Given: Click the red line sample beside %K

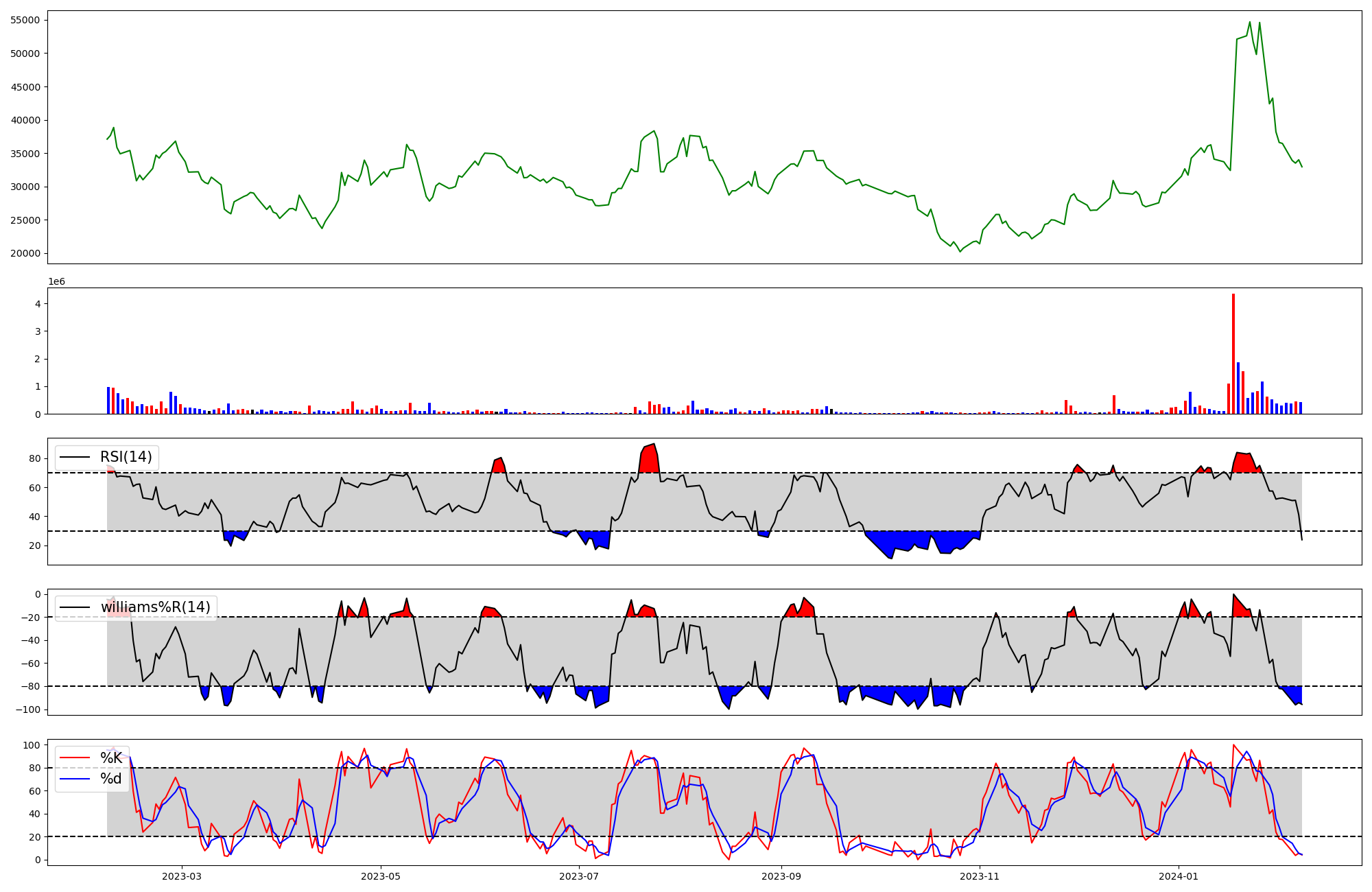Looking at the screenshot, I should click(75, 758).
